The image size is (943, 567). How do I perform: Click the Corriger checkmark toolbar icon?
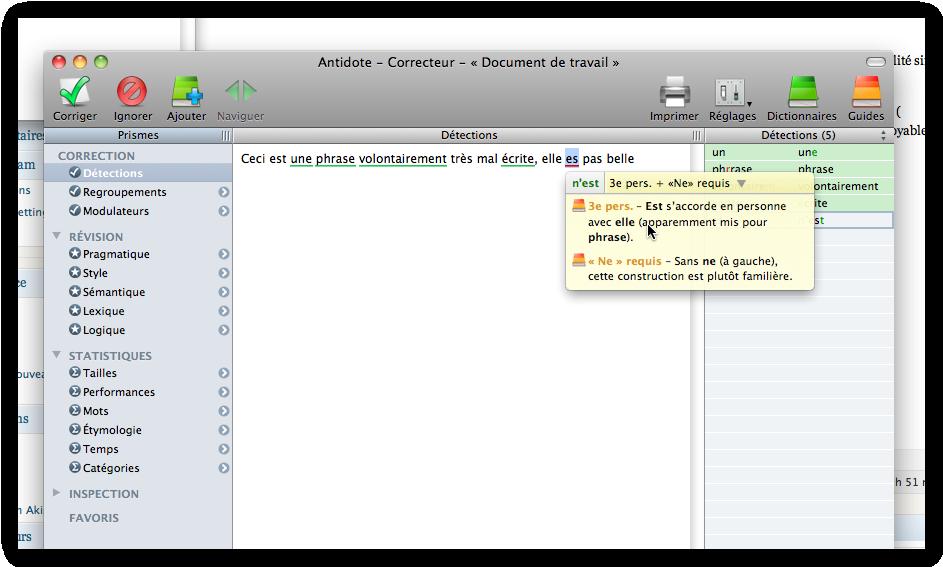click(75, 91)
